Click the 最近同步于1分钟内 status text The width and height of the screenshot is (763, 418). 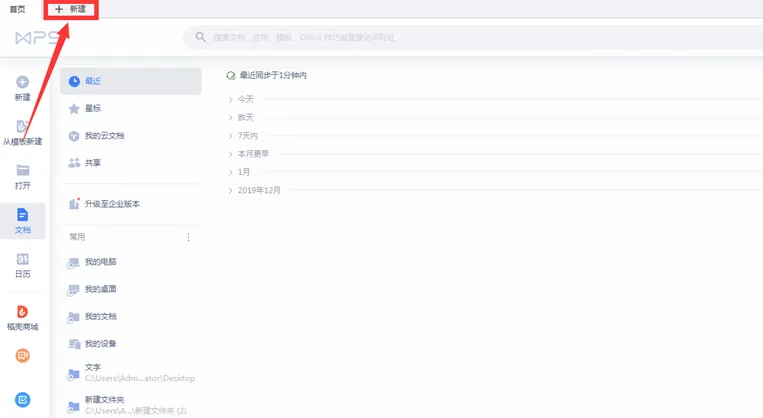pyautogui.click(x=273, y=75)
